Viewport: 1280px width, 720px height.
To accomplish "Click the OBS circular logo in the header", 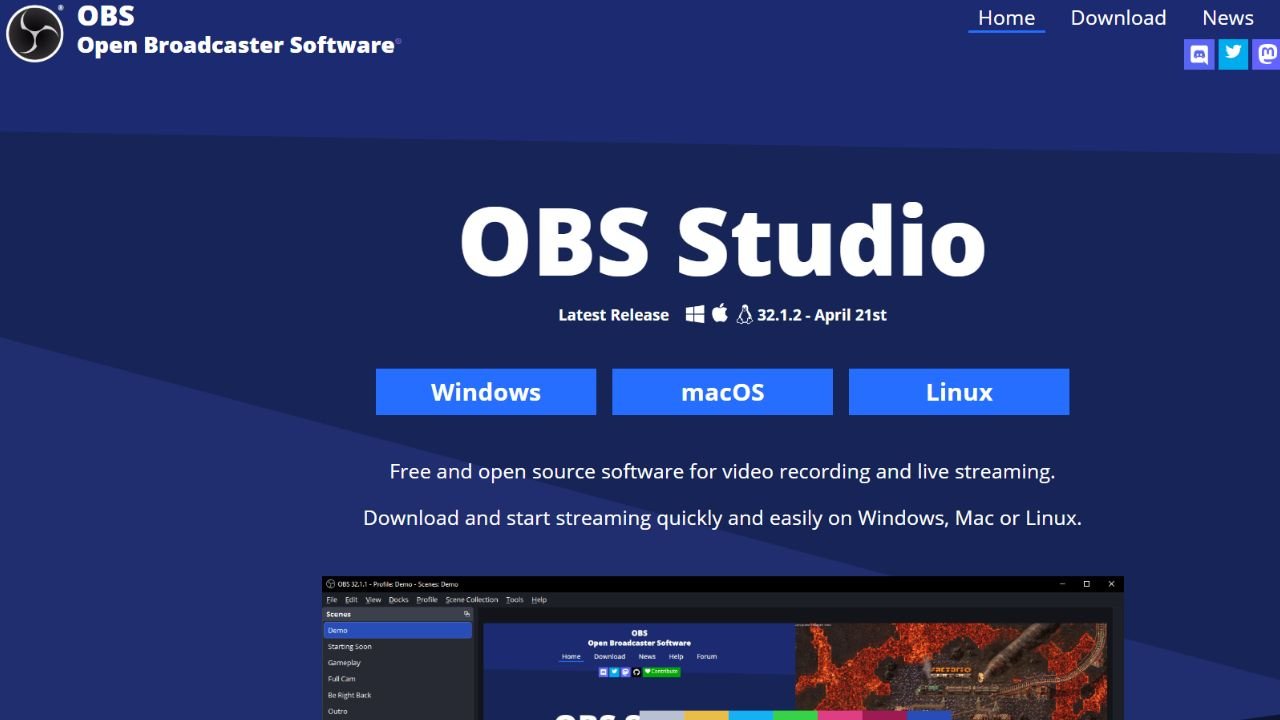I will (x=35, y=33).
